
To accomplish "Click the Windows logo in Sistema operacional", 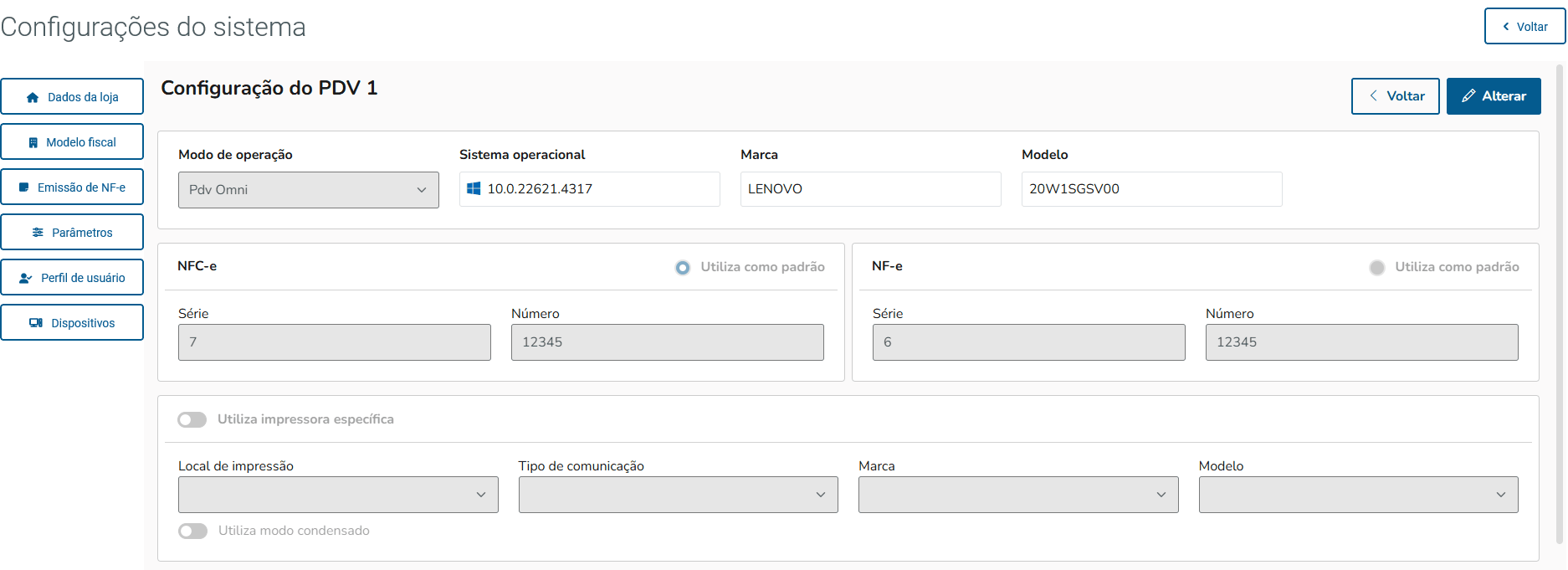I will pos(474,189).
